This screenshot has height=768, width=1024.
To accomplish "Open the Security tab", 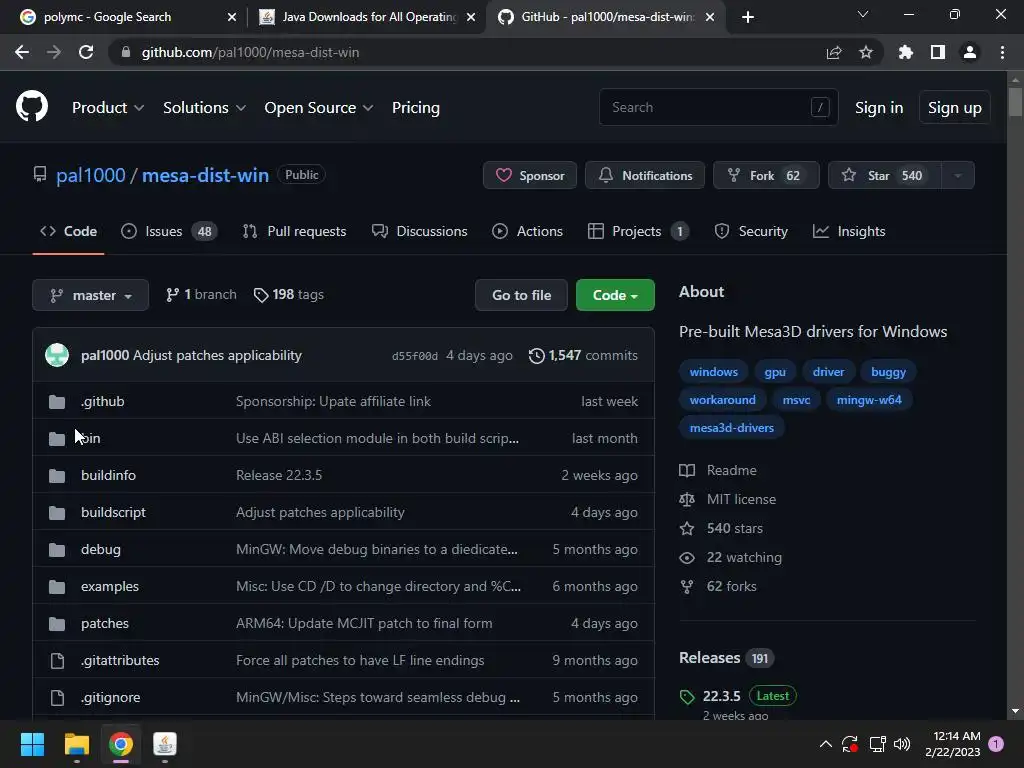I will tap(751, 231).
